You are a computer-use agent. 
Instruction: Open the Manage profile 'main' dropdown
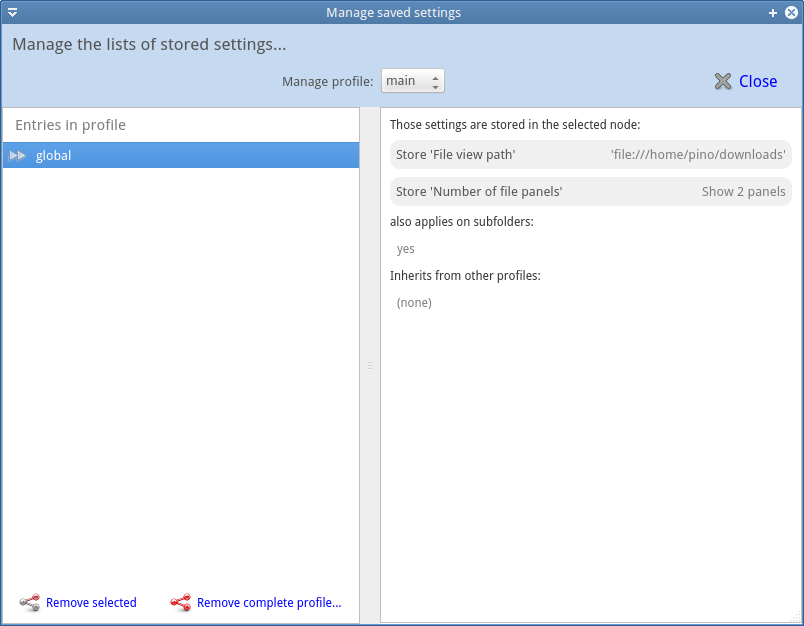[x=413, y=81]
